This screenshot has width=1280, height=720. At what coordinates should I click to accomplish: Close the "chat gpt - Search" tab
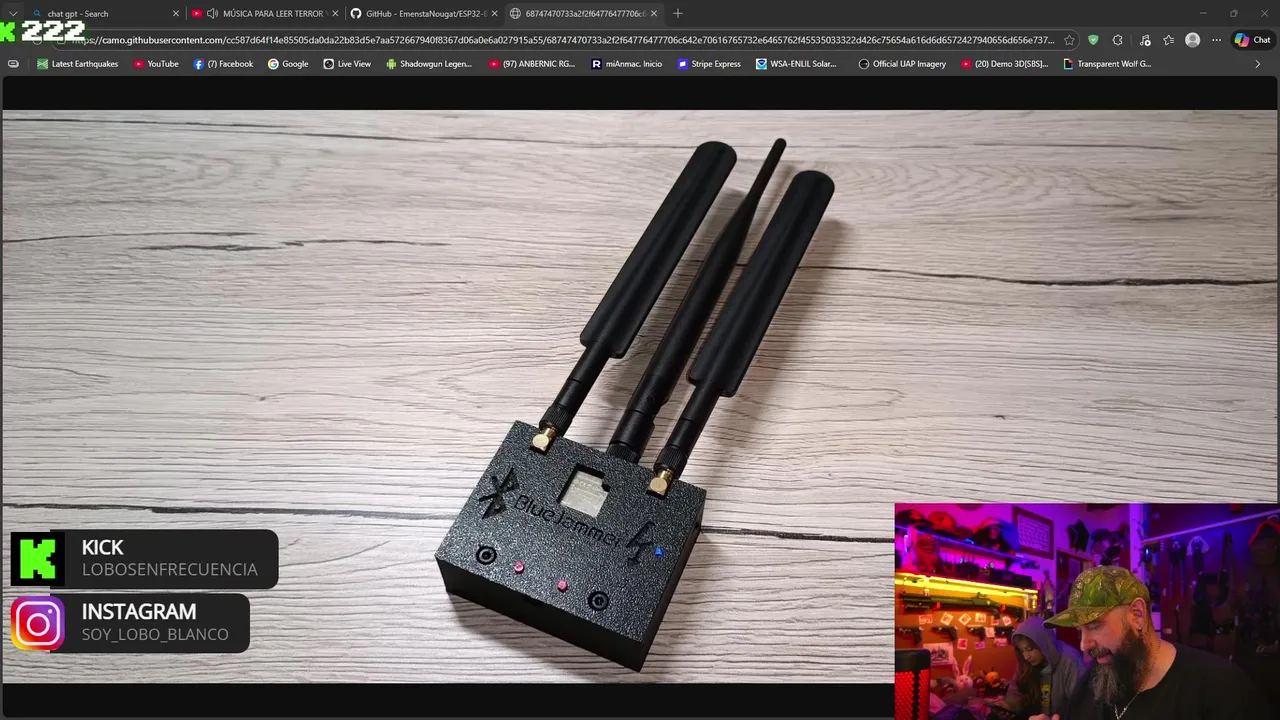point(176,14)
